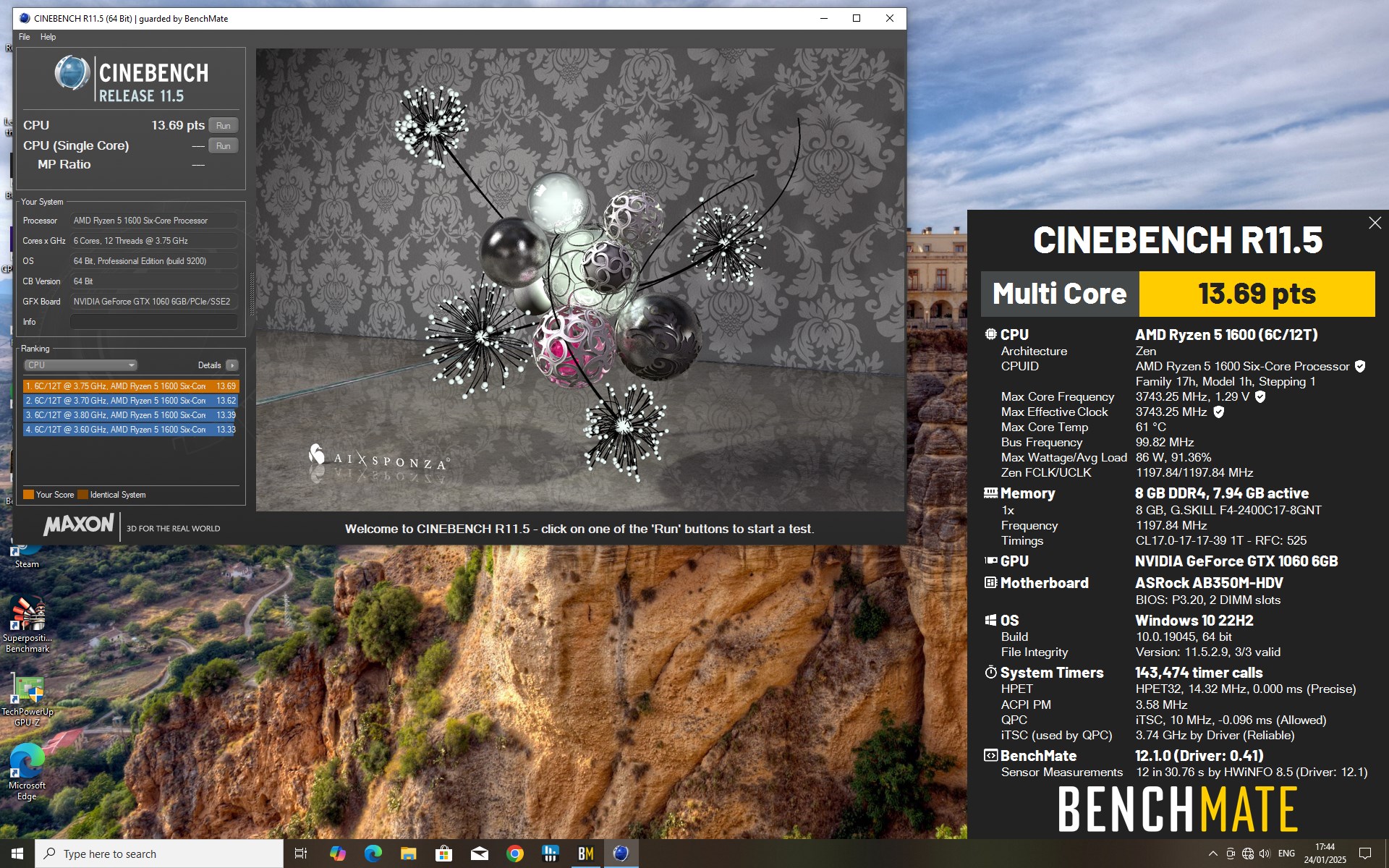Click the Motherboard icon in BenchMate panel

click(x=990, y=582)
